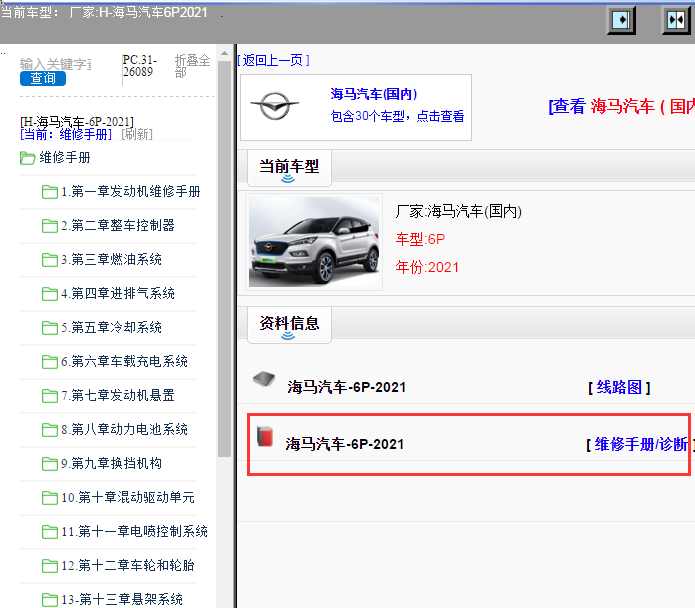Open the 维修手册/诊断 link
The width and height of the screenshot is (695, 608).
tap(640, 444)
